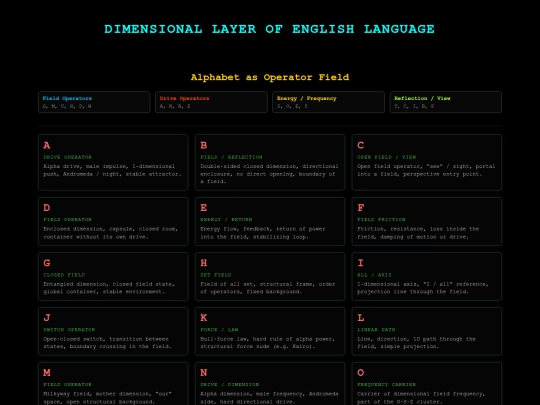Viewport: 540px width, 405px height.
Task: Click the letter F card heading
Action: click(361, 208)
